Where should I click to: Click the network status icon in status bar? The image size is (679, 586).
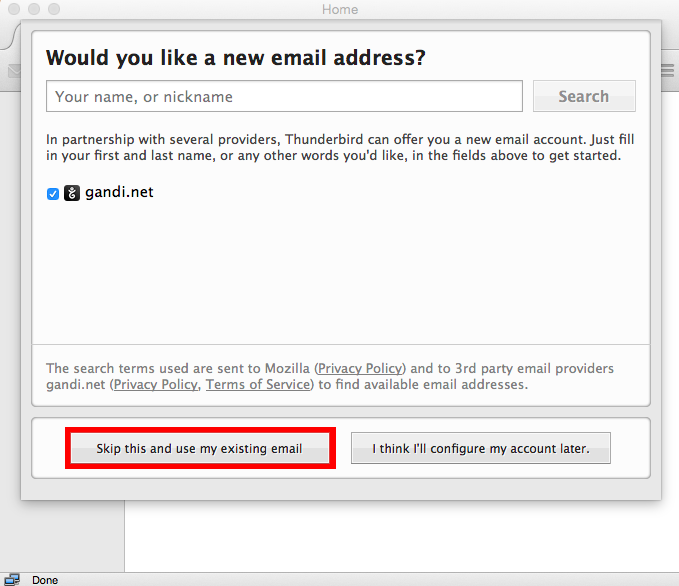tap(12, 580)
